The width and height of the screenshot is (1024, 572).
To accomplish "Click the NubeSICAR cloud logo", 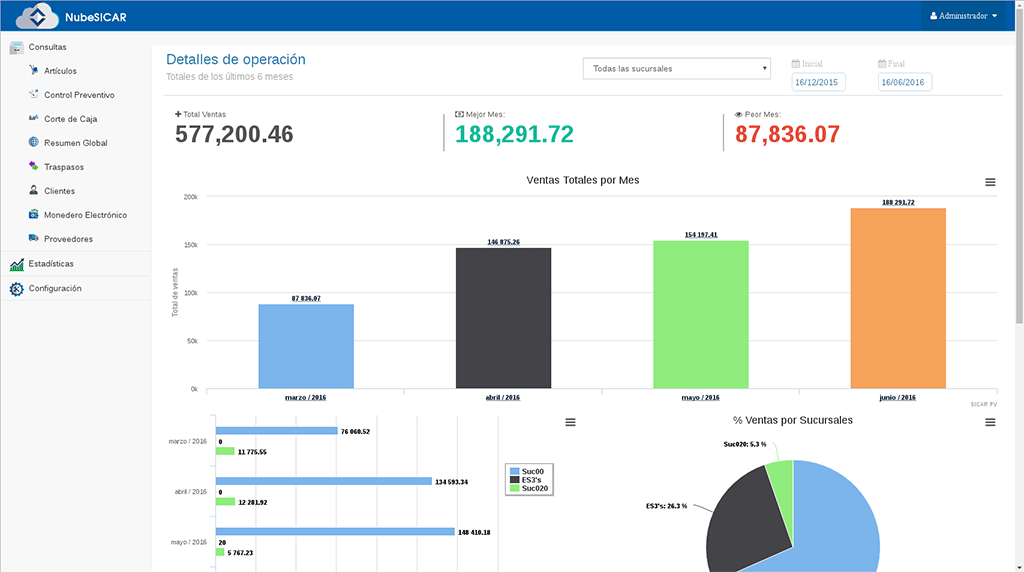I will (x=37, y=16).
